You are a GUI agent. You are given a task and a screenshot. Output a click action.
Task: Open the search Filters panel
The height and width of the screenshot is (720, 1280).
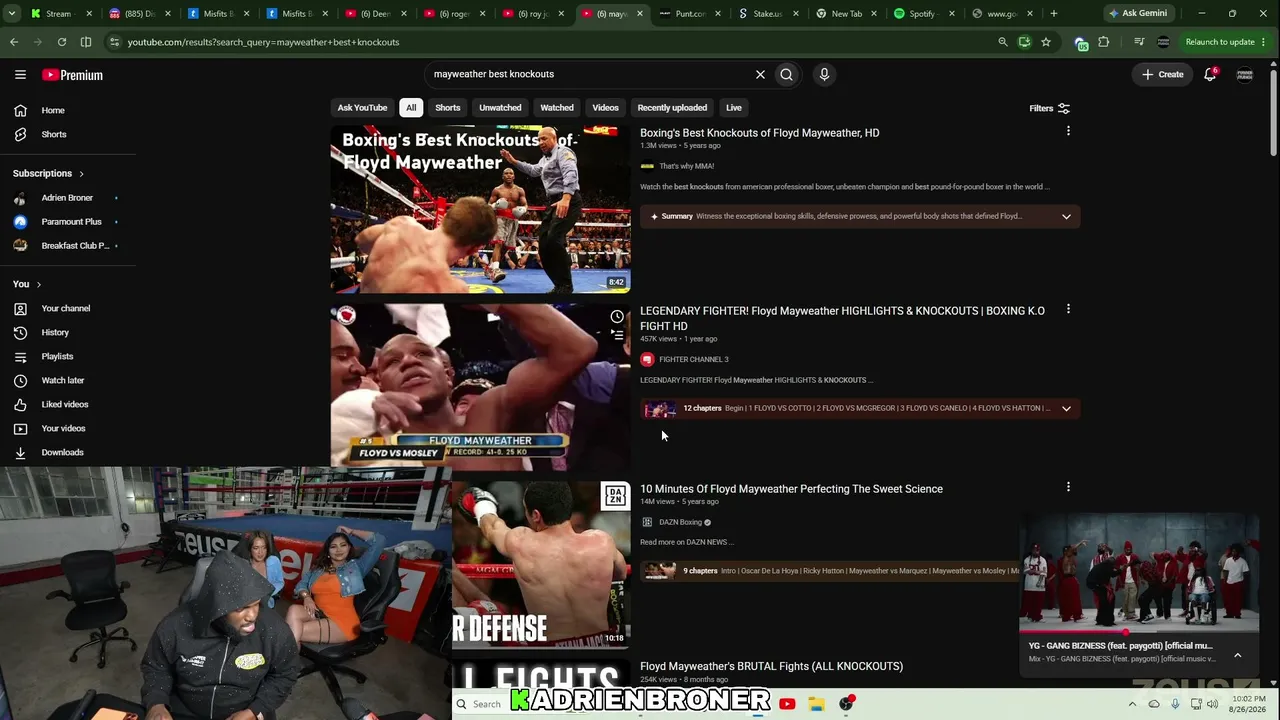[1050, 108]
